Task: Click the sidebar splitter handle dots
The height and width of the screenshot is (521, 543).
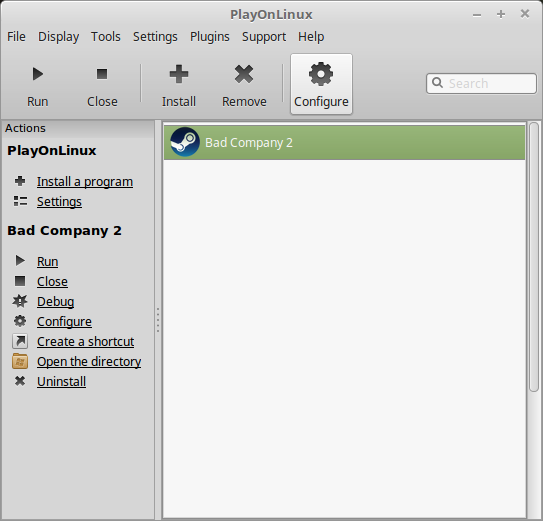Action: 158,320
